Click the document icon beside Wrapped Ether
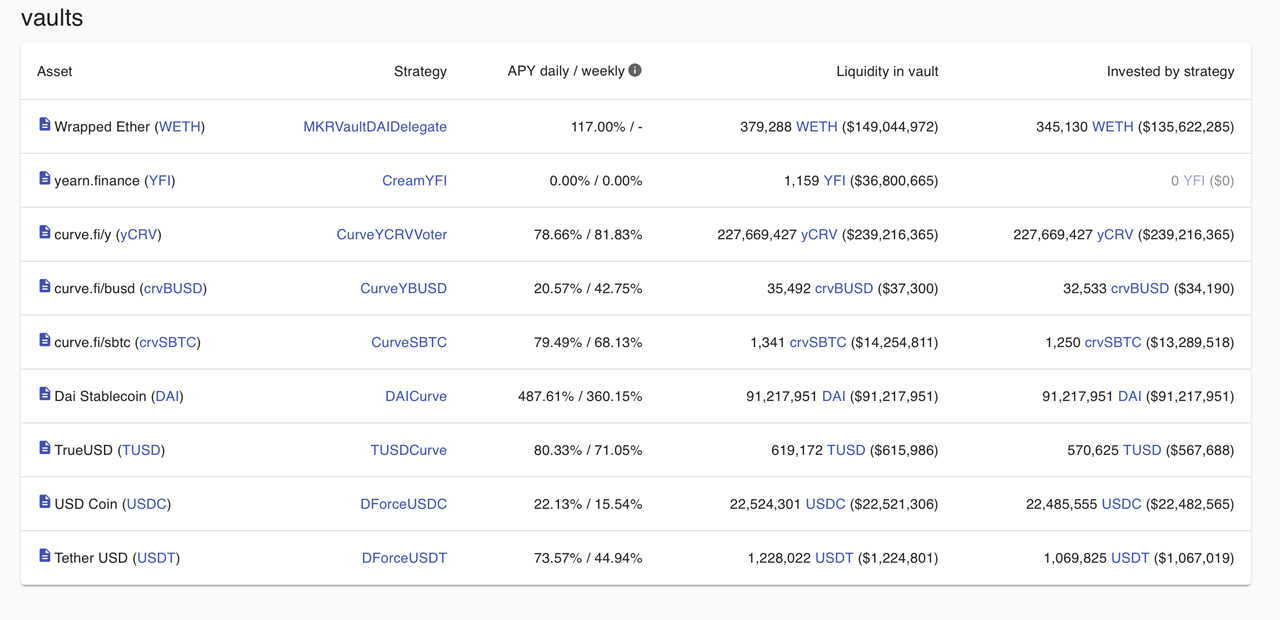The width and height of the screenshot is (1280, 620). pos(44,125)
